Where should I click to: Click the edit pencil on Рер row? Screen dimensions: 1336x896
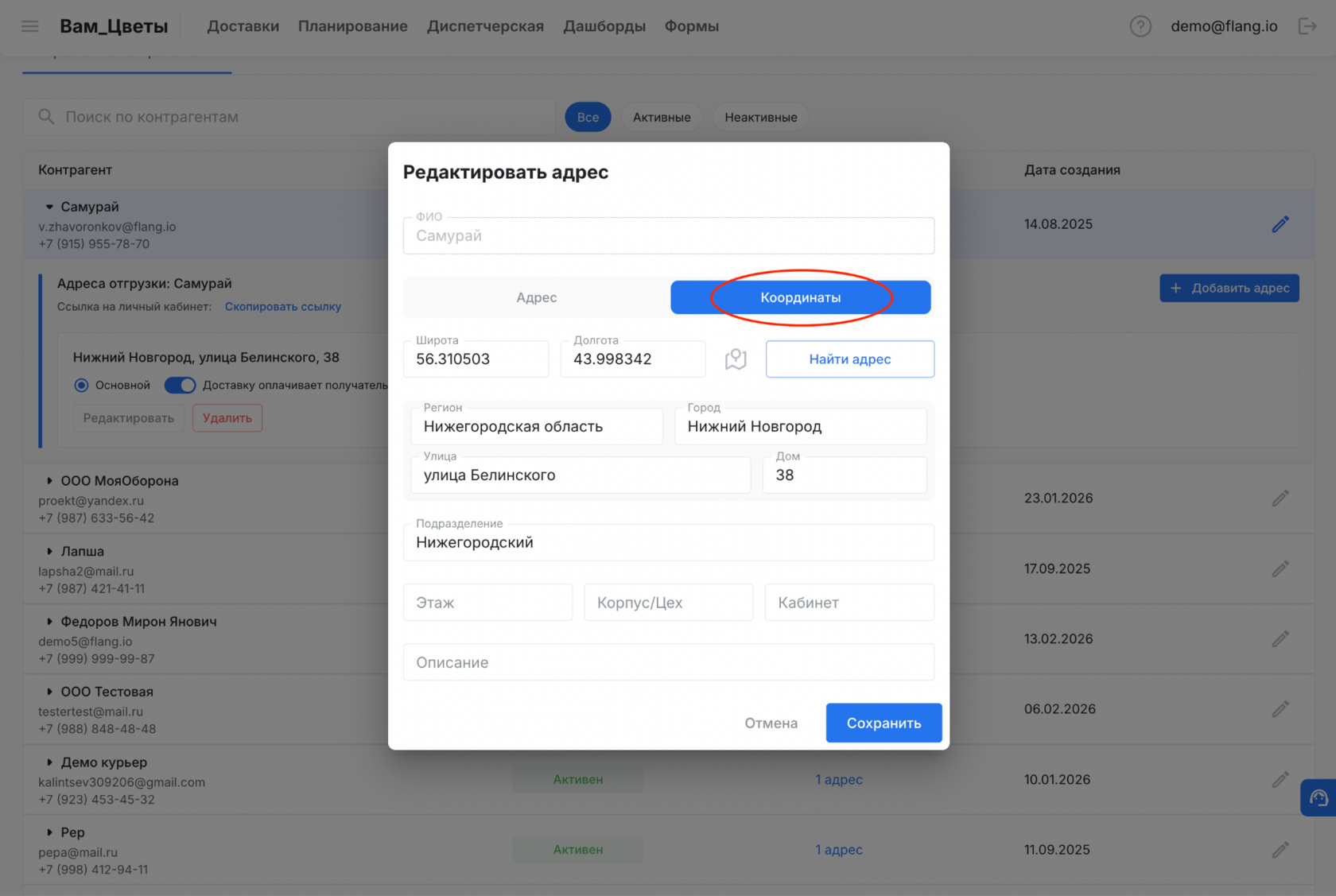pos(1280,849)
